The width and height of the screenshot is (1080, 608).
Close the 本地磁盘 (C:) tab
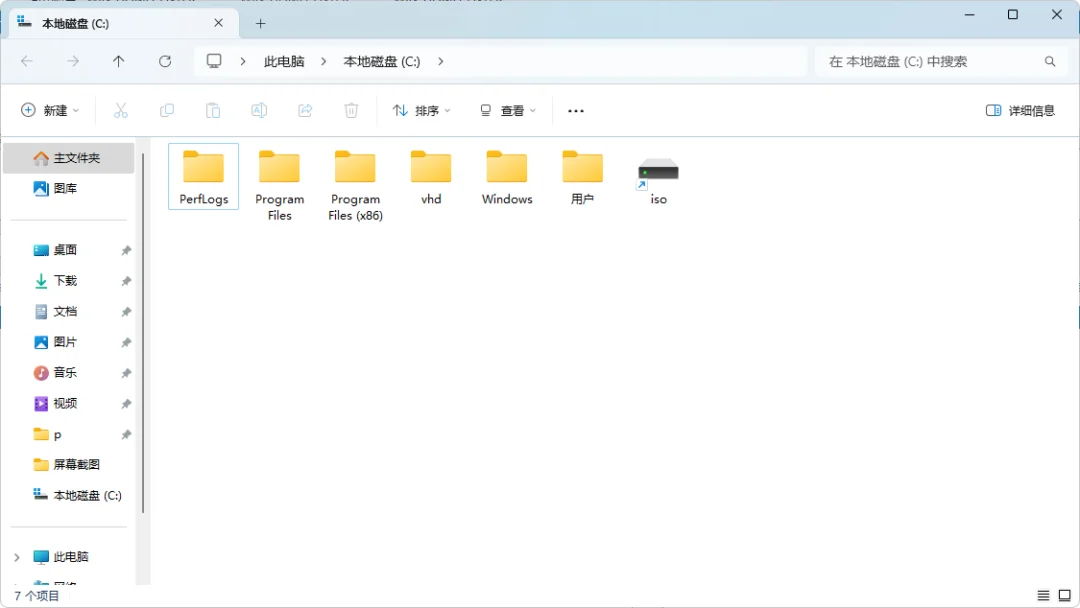click(x=218, y=23)
